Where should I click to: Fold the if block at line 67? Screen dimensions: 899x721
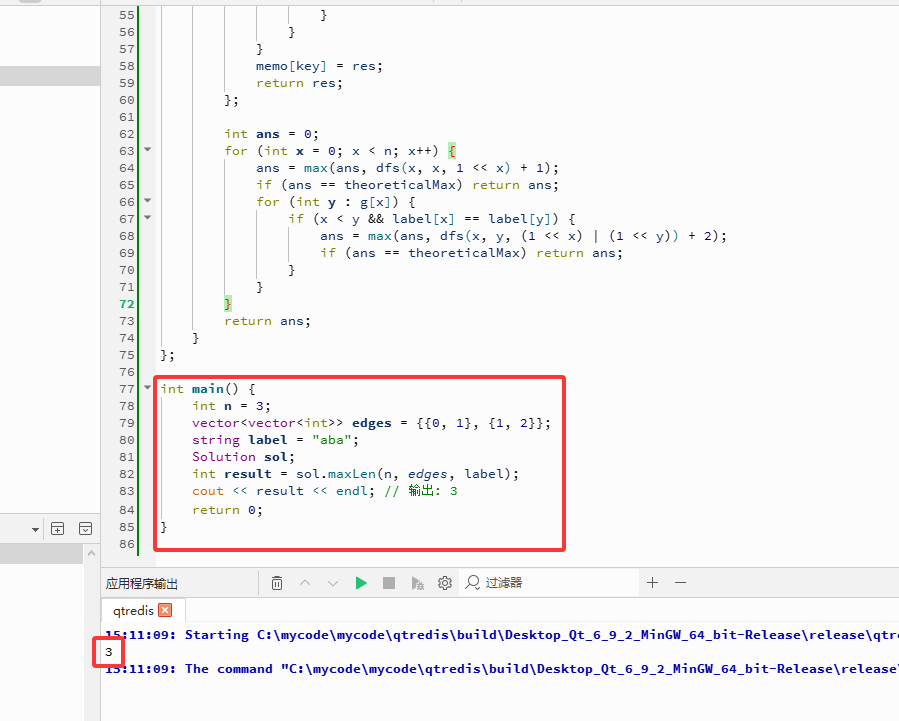[x=147, y=218]
